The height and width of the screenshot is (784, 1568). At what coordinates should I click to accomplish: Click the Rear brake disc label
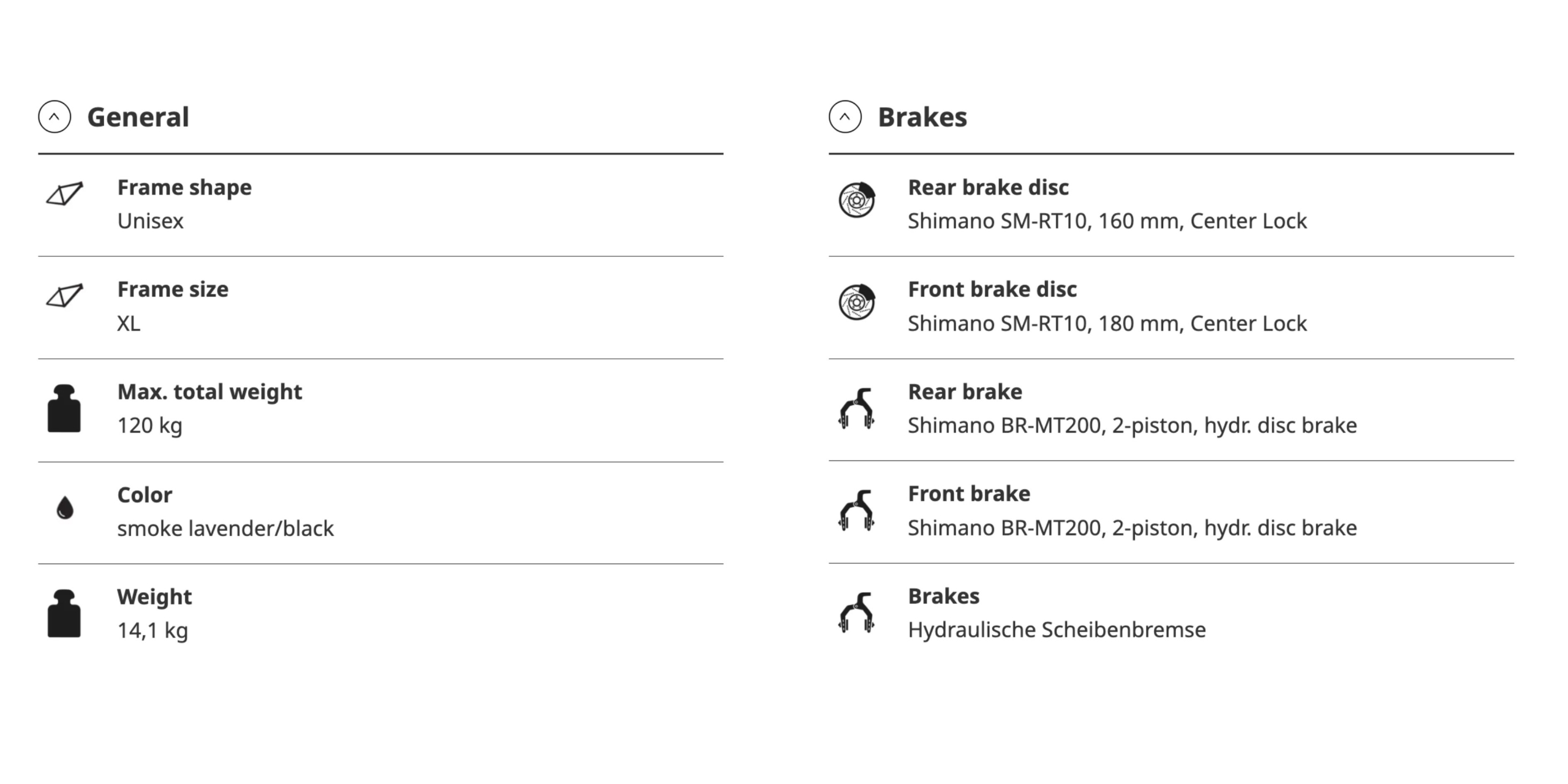coord(988,187)
